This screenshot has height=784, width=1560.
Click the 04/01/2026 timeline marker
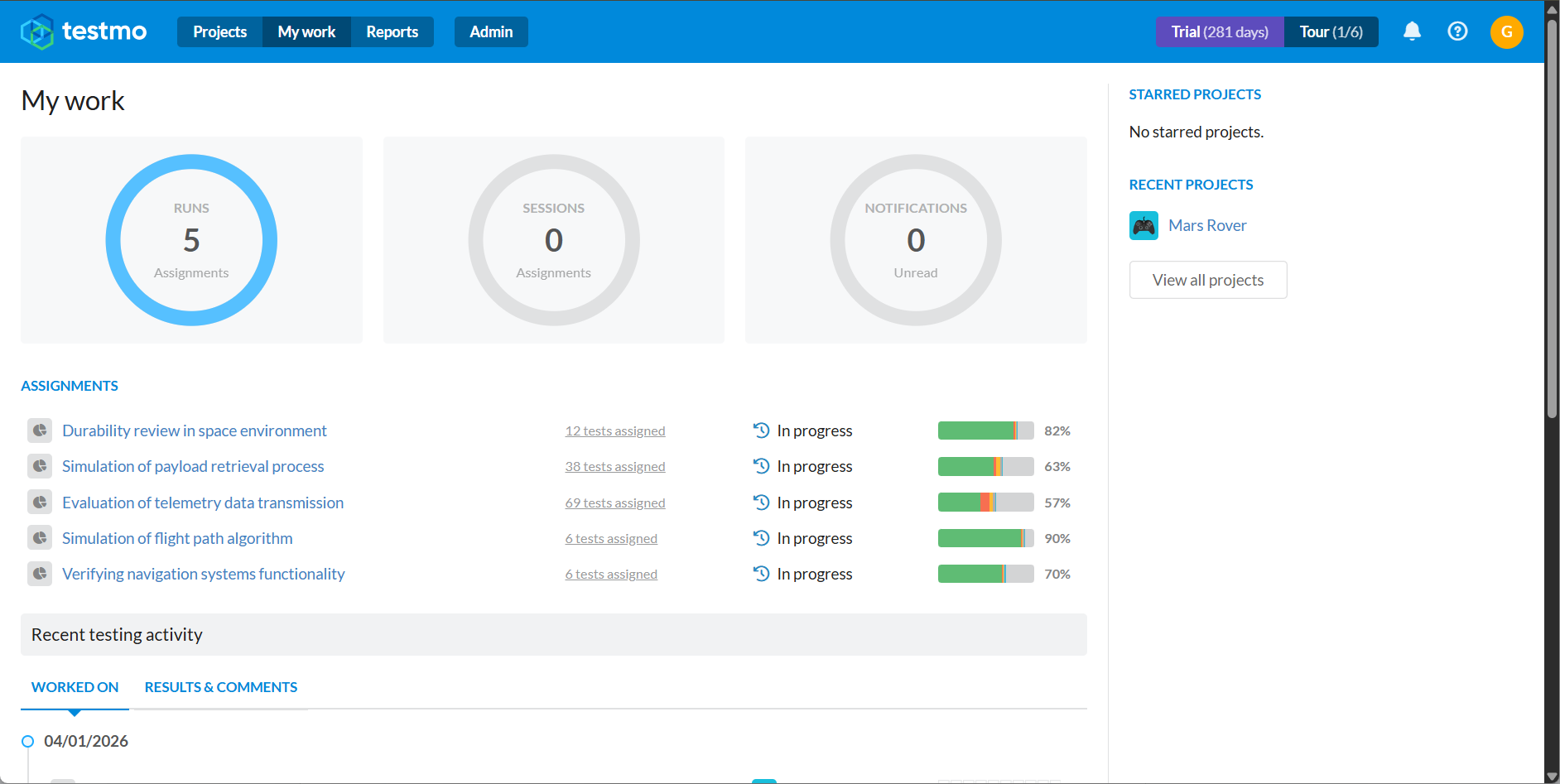[x=27, y=741]
